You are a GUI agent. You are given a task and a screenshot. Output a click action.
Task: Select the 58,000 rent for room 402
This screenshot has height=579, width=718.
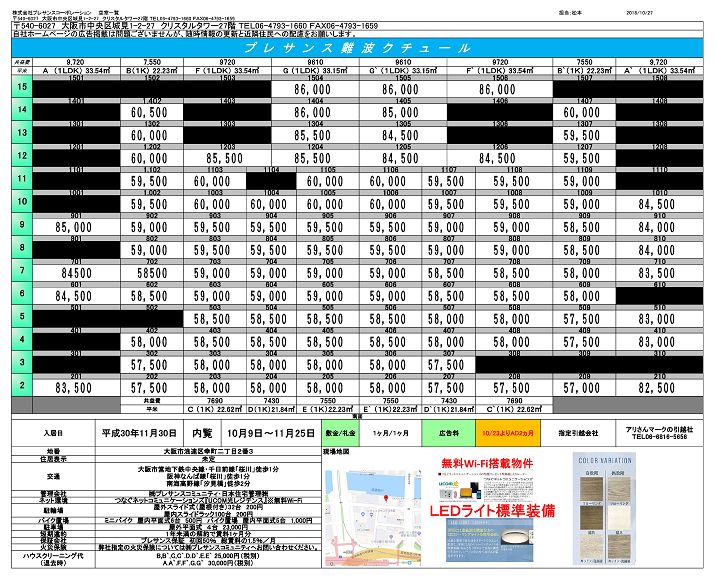tap(149, 342)
